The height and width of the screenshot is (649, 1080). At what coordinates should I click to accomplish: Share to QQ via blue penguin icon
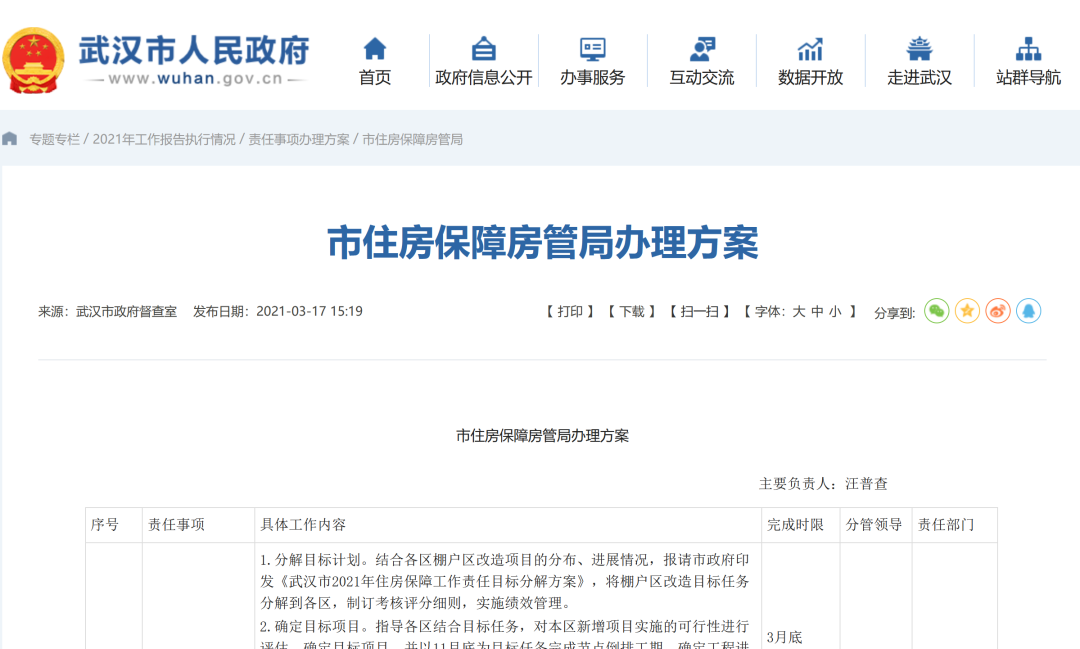point(1028,311)
